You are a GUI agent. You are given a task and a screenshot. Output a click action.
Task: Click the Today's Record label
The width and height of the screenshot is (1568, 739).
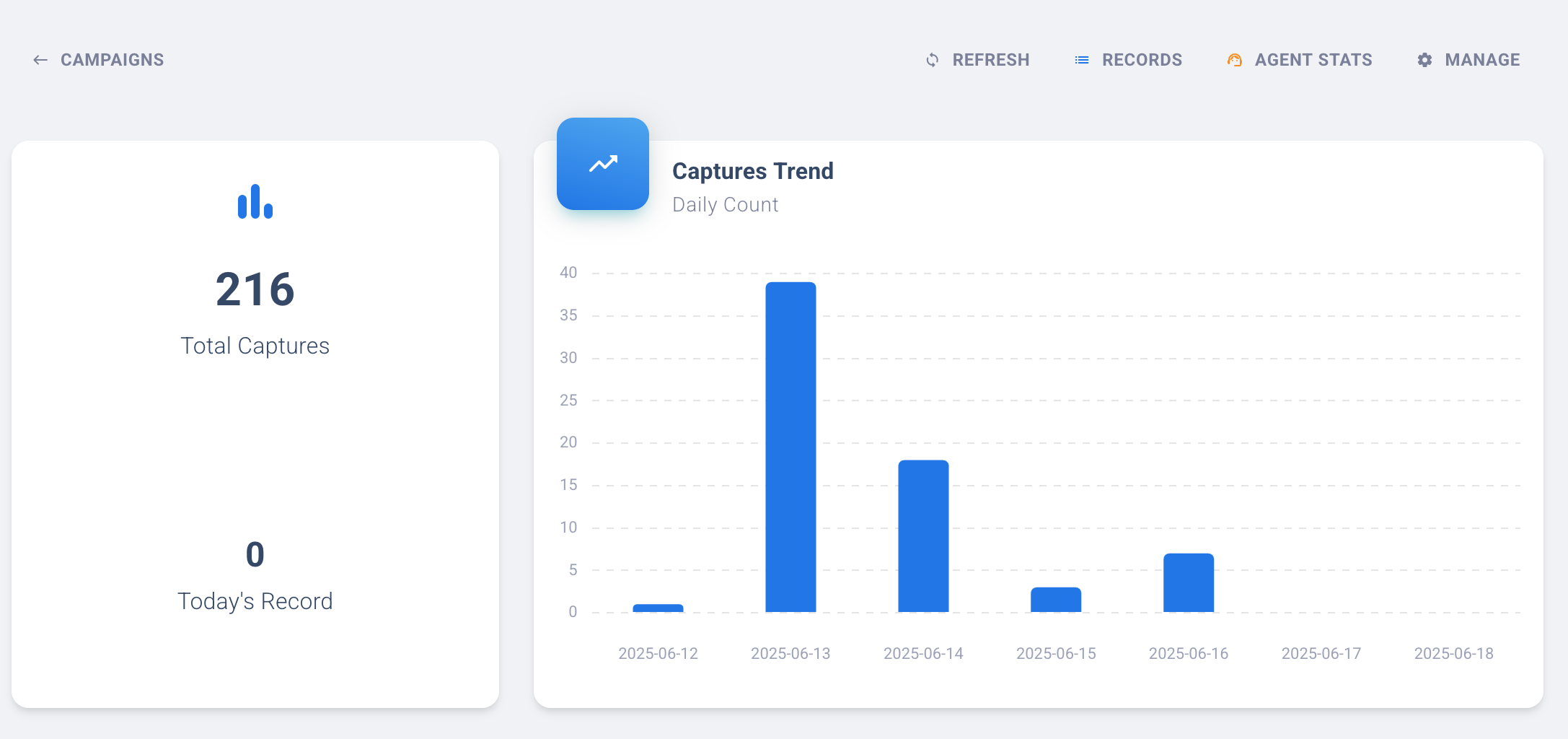click(x=255, y=601)
